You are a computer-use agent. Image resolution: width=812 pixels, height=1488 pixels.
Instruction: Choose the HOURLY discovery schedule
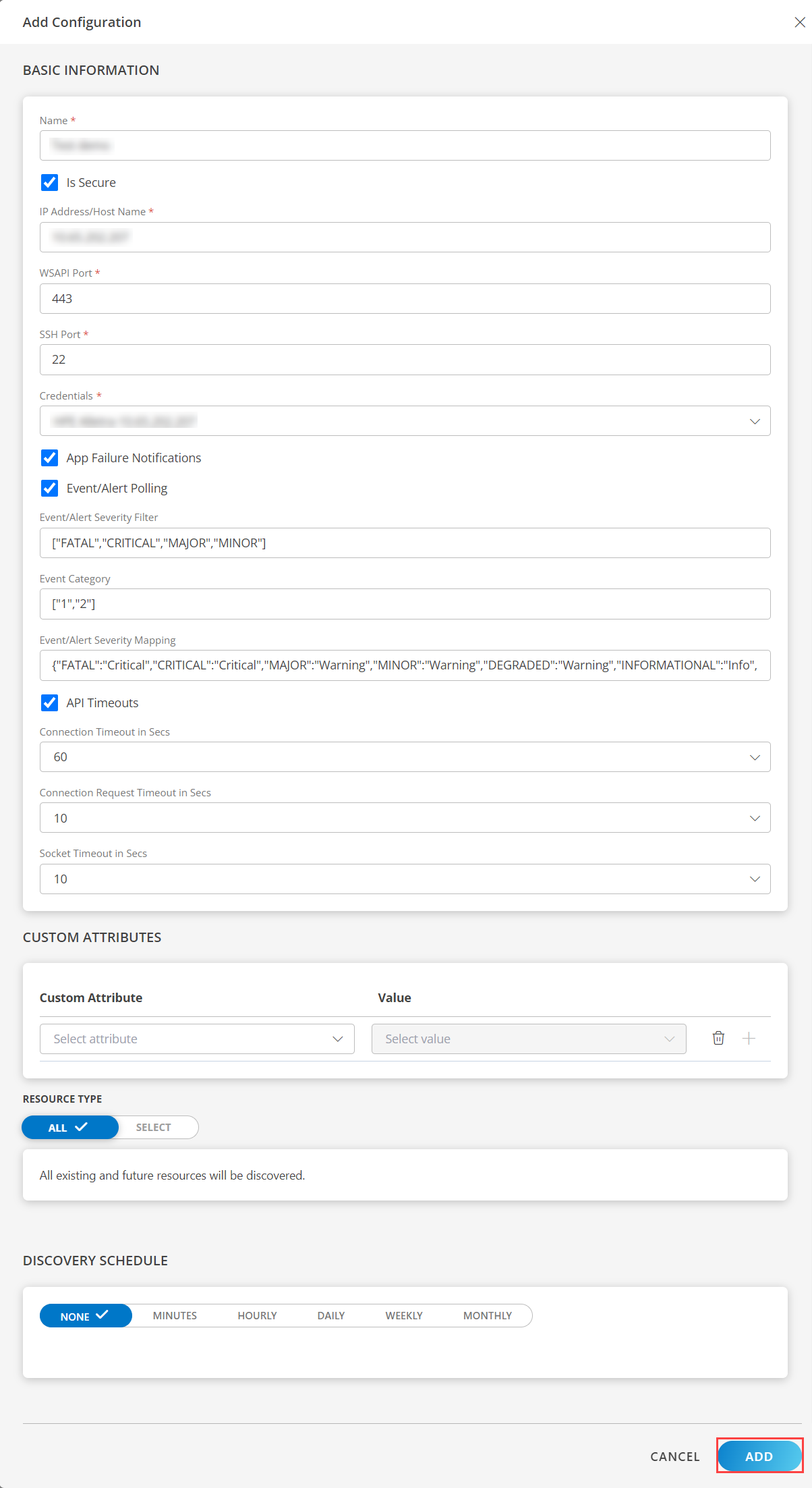point(257,1316)
